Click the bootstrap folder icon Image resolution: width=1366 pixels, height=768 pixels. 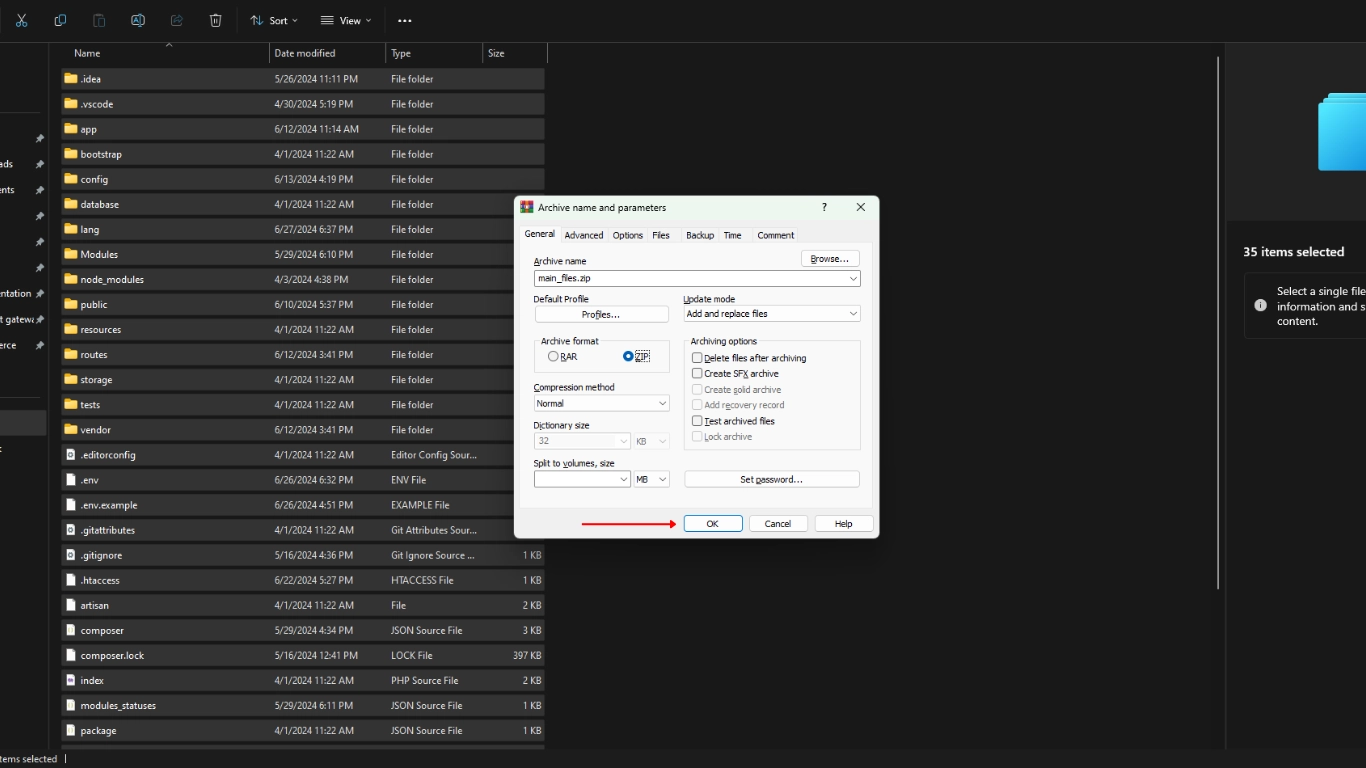tap(70, 153)
